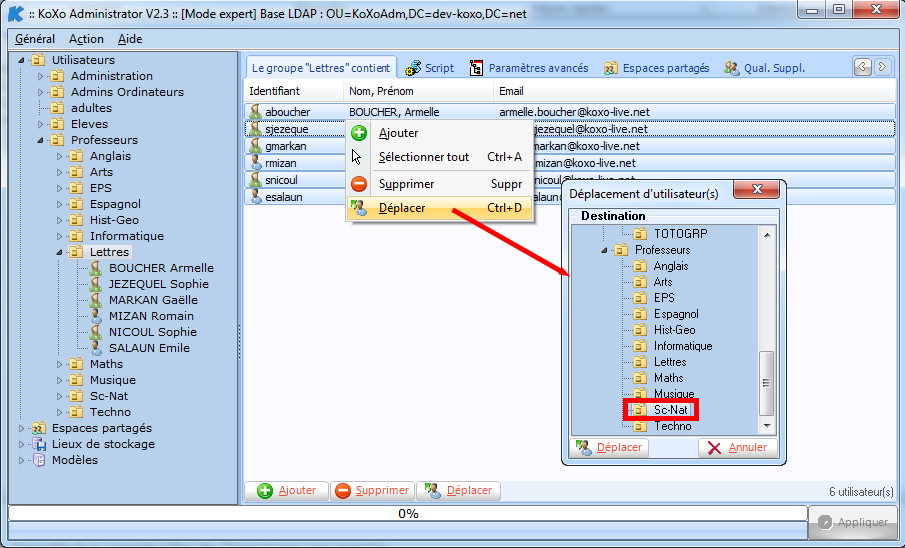
Task: Click the Destination list scrollbar thumb
Action: click(766, 383)
